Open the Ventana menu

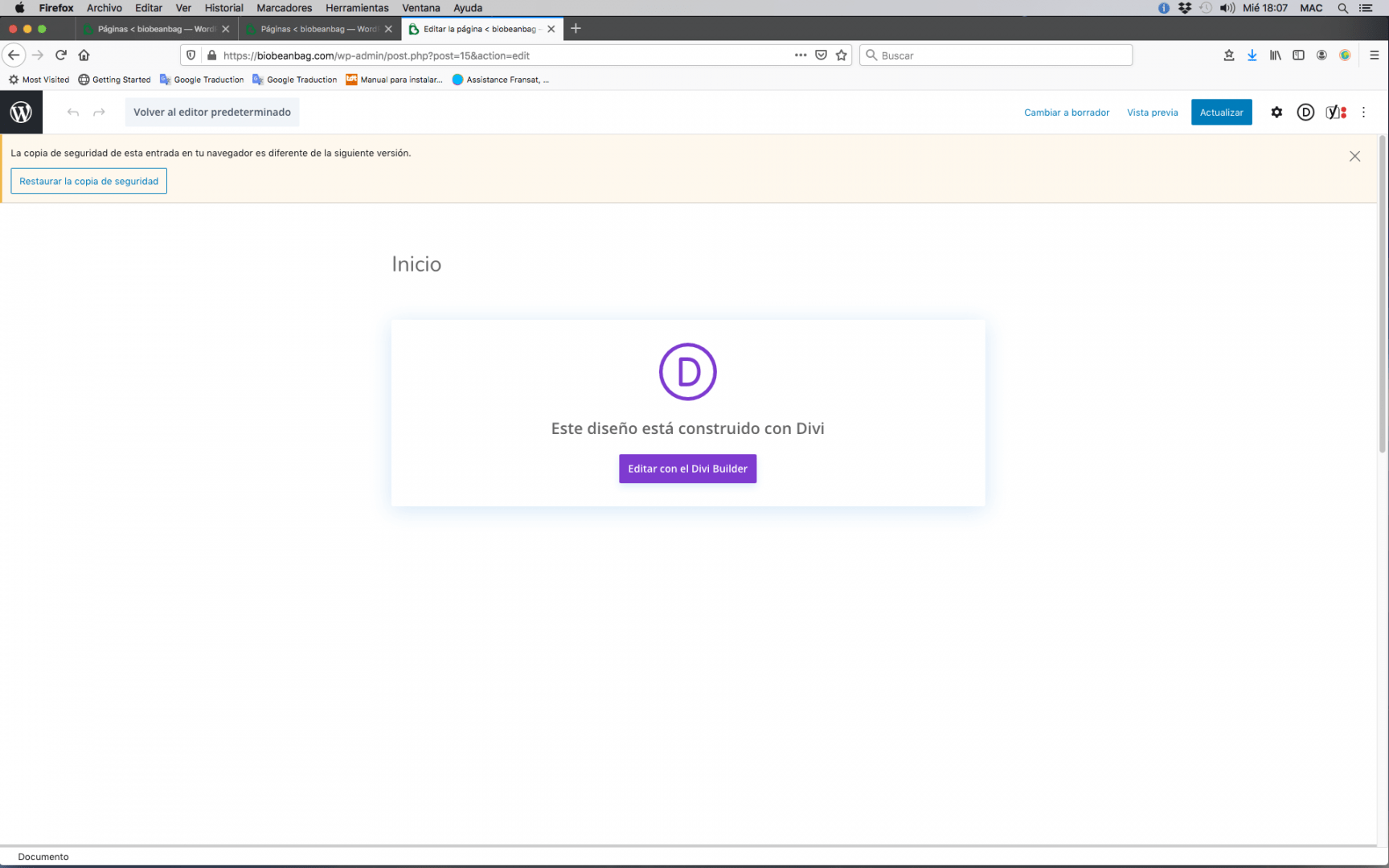click(421, 8)
